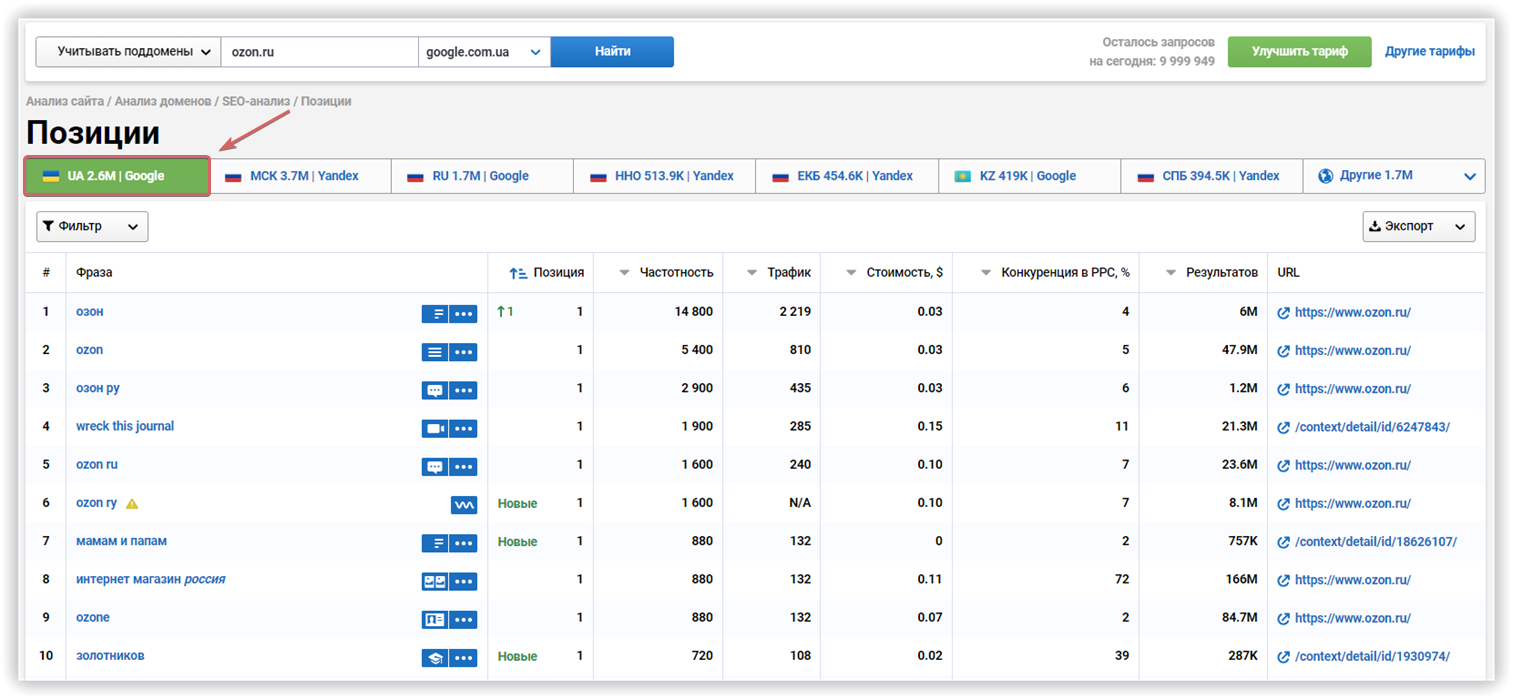Switch to RU 1.7M Google tab
Viewport: 1513px width, 699px height.
(x=482, y=176)
